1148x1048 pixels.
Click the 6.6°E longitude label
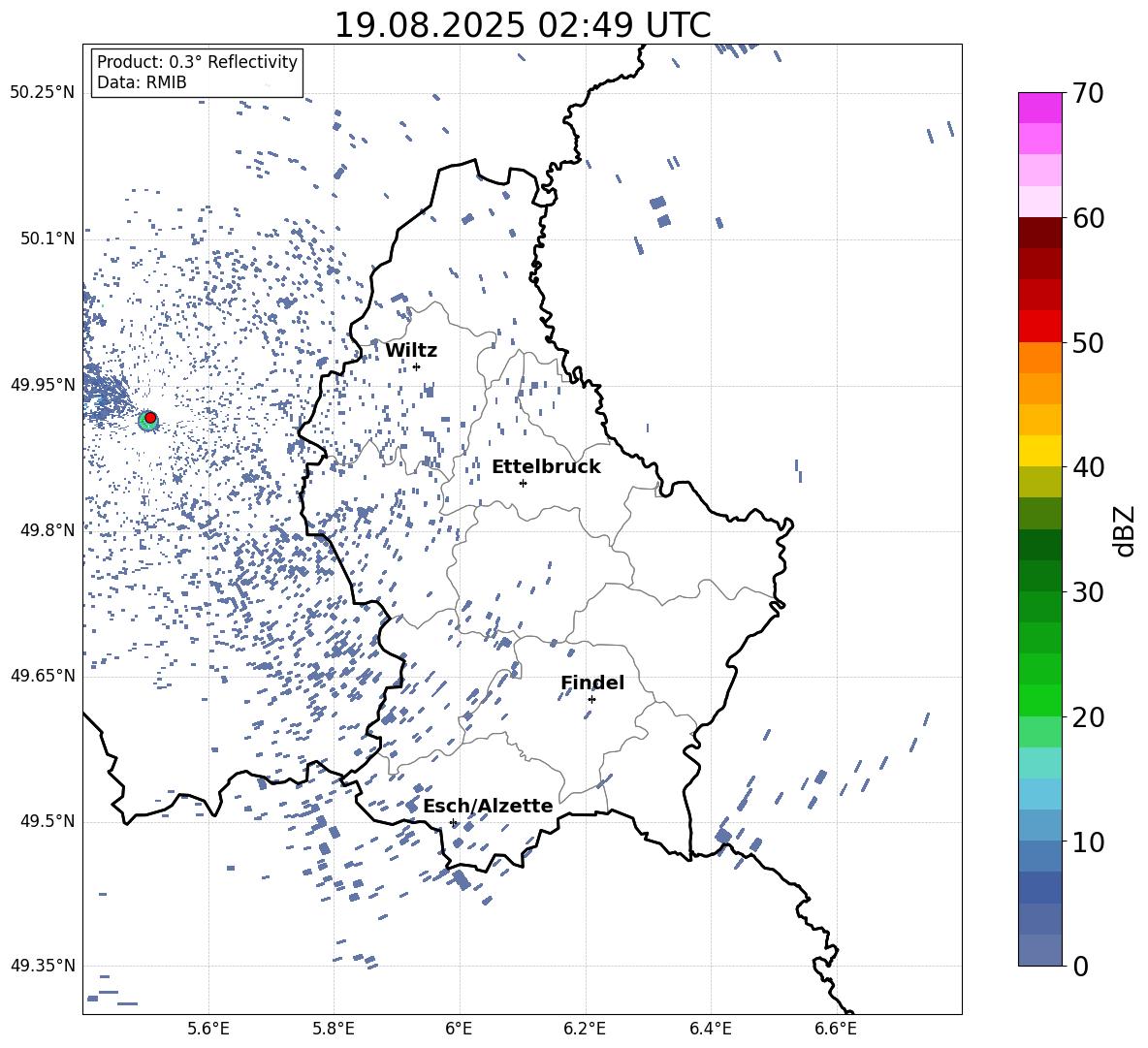(836, 1030)
